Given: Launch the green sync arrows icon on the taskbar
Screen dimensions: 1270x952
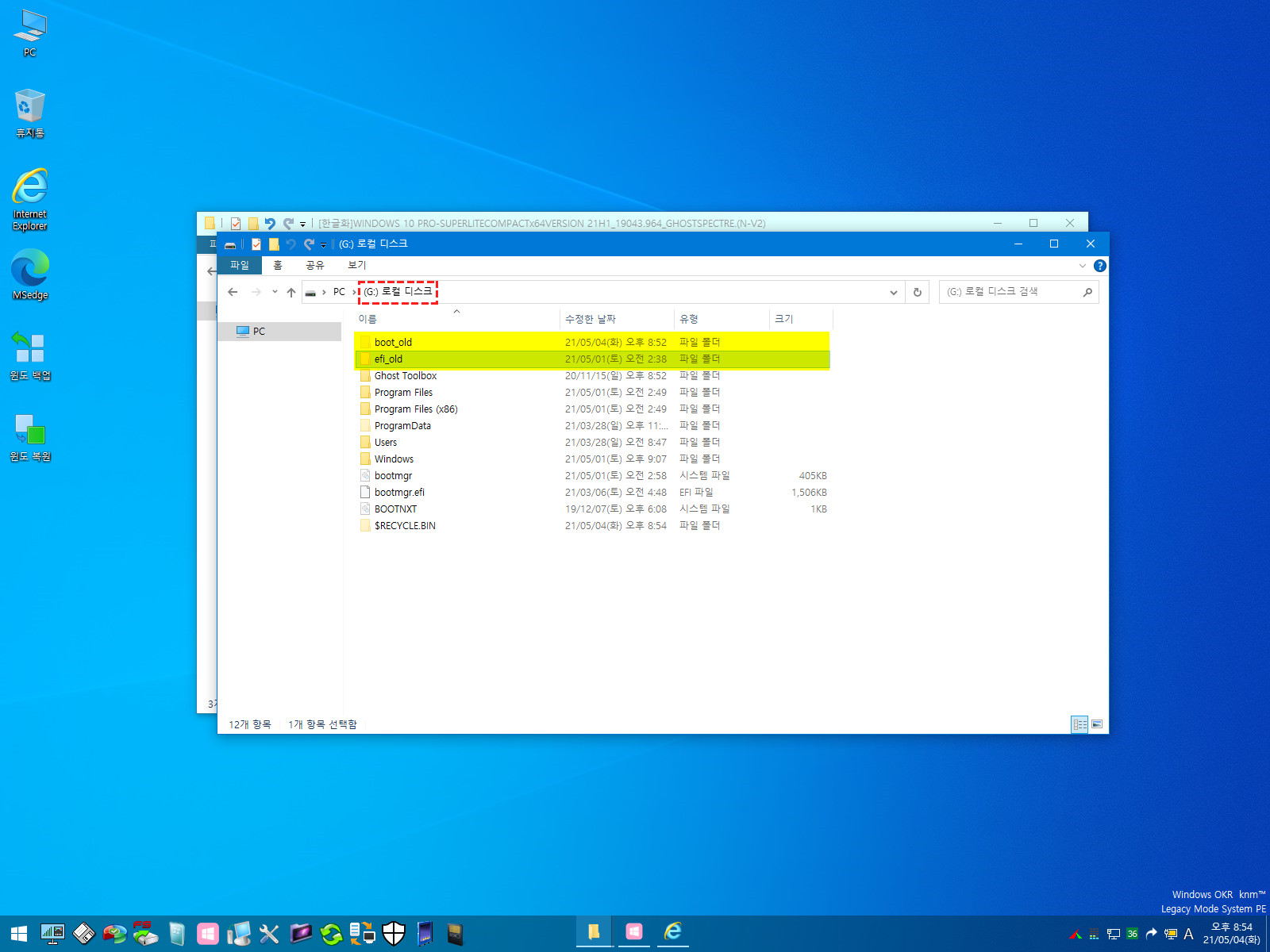Looking at the screenshot, I should [331, 934].
